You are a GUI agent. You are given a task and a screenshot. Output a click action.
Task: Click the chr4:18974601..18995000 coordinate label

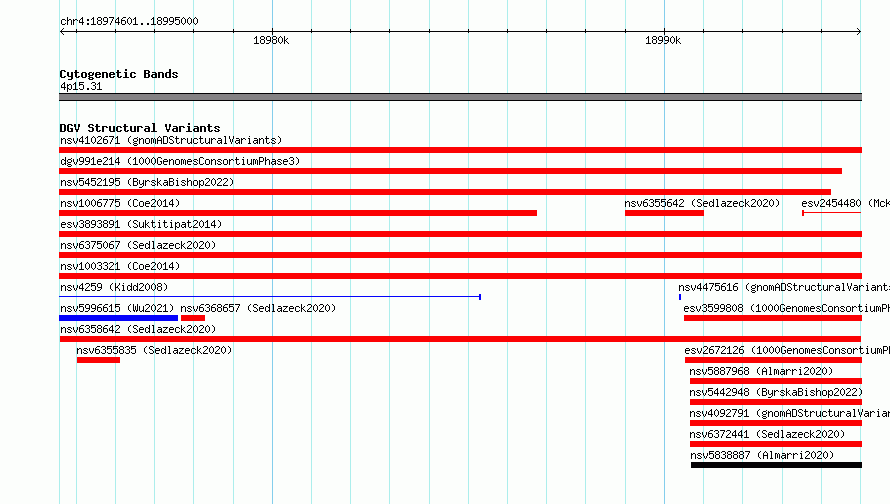pos(129,21)
